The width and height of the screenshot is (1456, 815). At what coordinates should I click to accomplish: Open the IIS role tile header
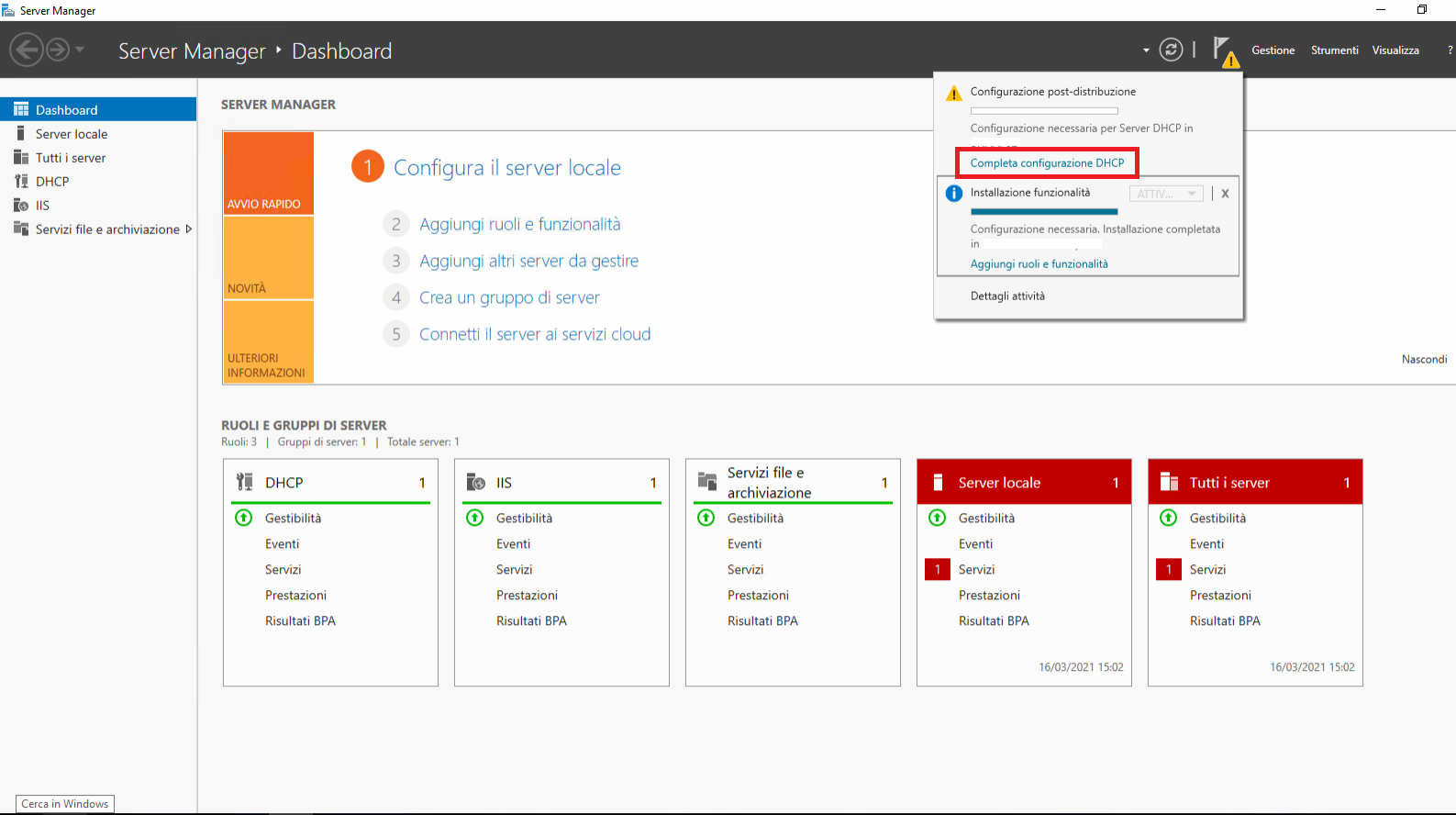[561, 482]
